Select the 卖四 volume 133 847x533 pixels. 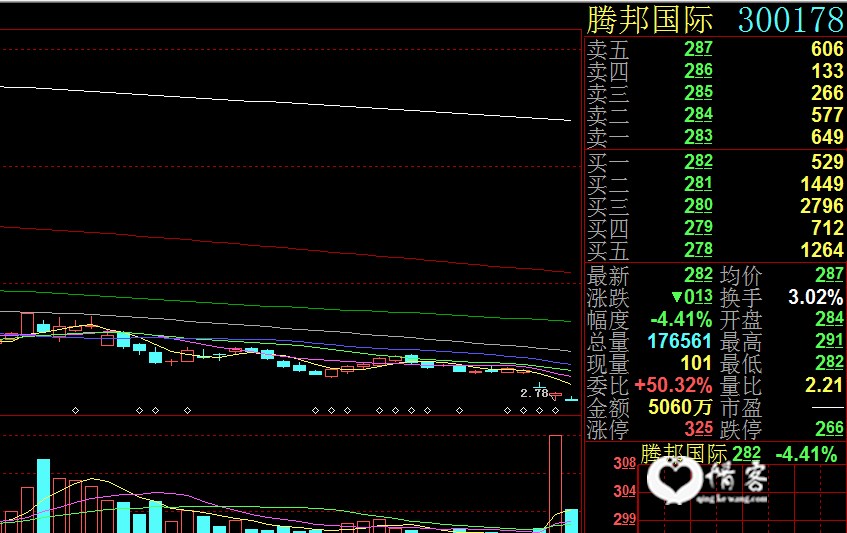pos(827,71)
